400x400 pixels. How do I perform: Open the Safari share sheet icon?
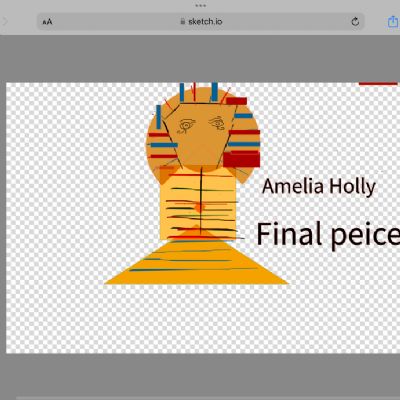point(393,22)
